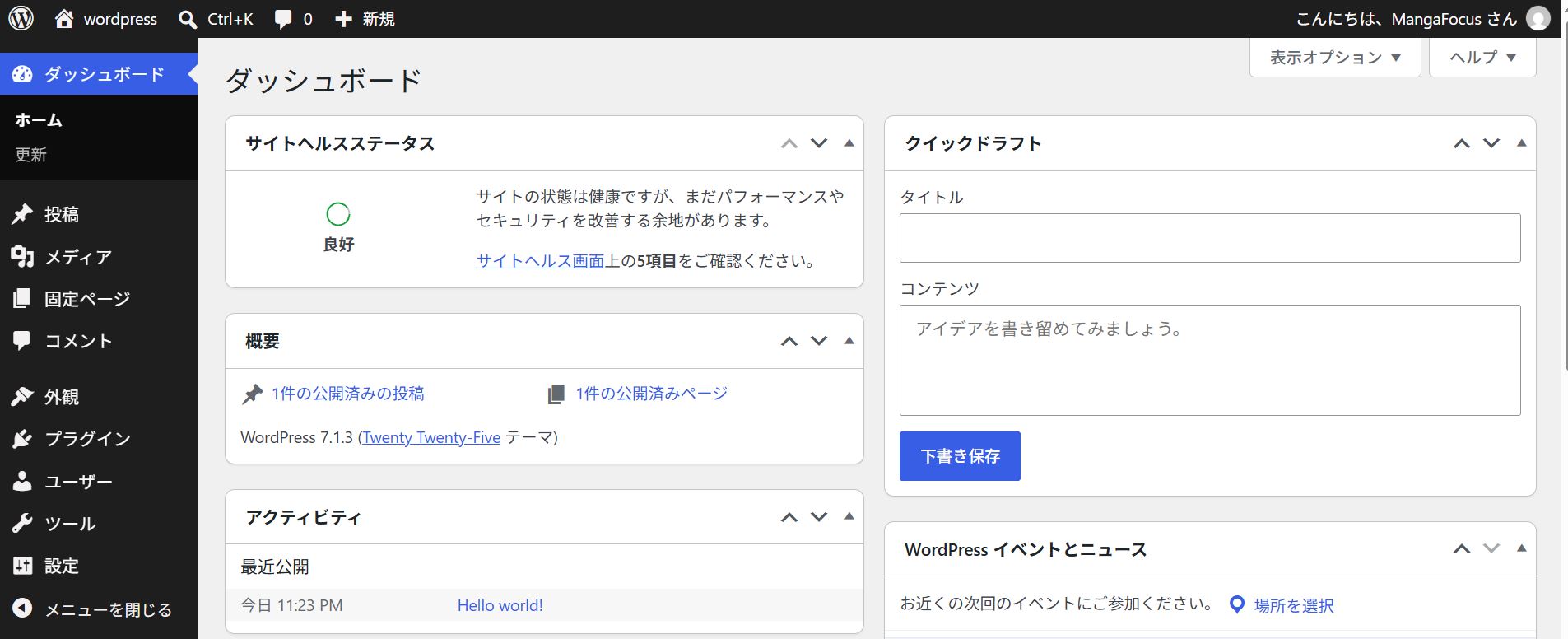
Task: Open the 1件の公開済みページ link
Action: [652, 394]
